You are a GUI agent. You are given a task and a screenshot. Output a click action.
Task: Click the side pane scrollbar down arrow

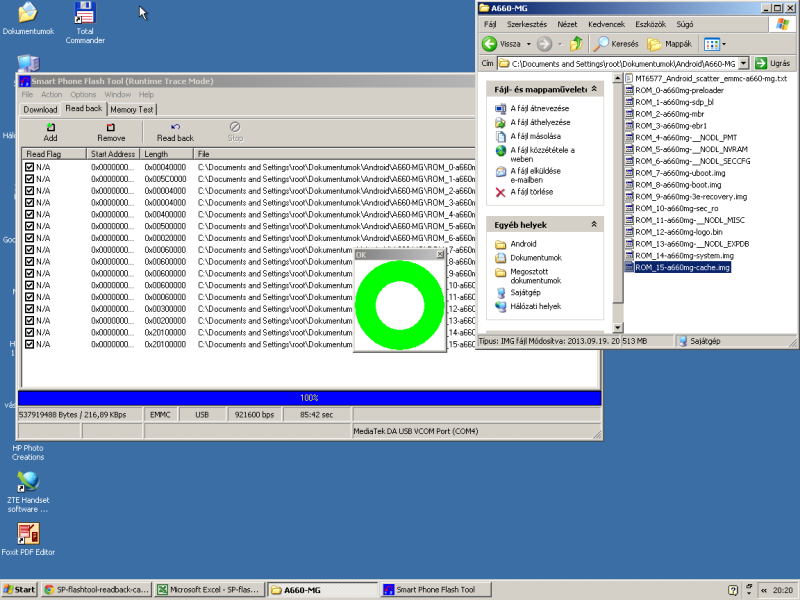(x=617, y=328)
